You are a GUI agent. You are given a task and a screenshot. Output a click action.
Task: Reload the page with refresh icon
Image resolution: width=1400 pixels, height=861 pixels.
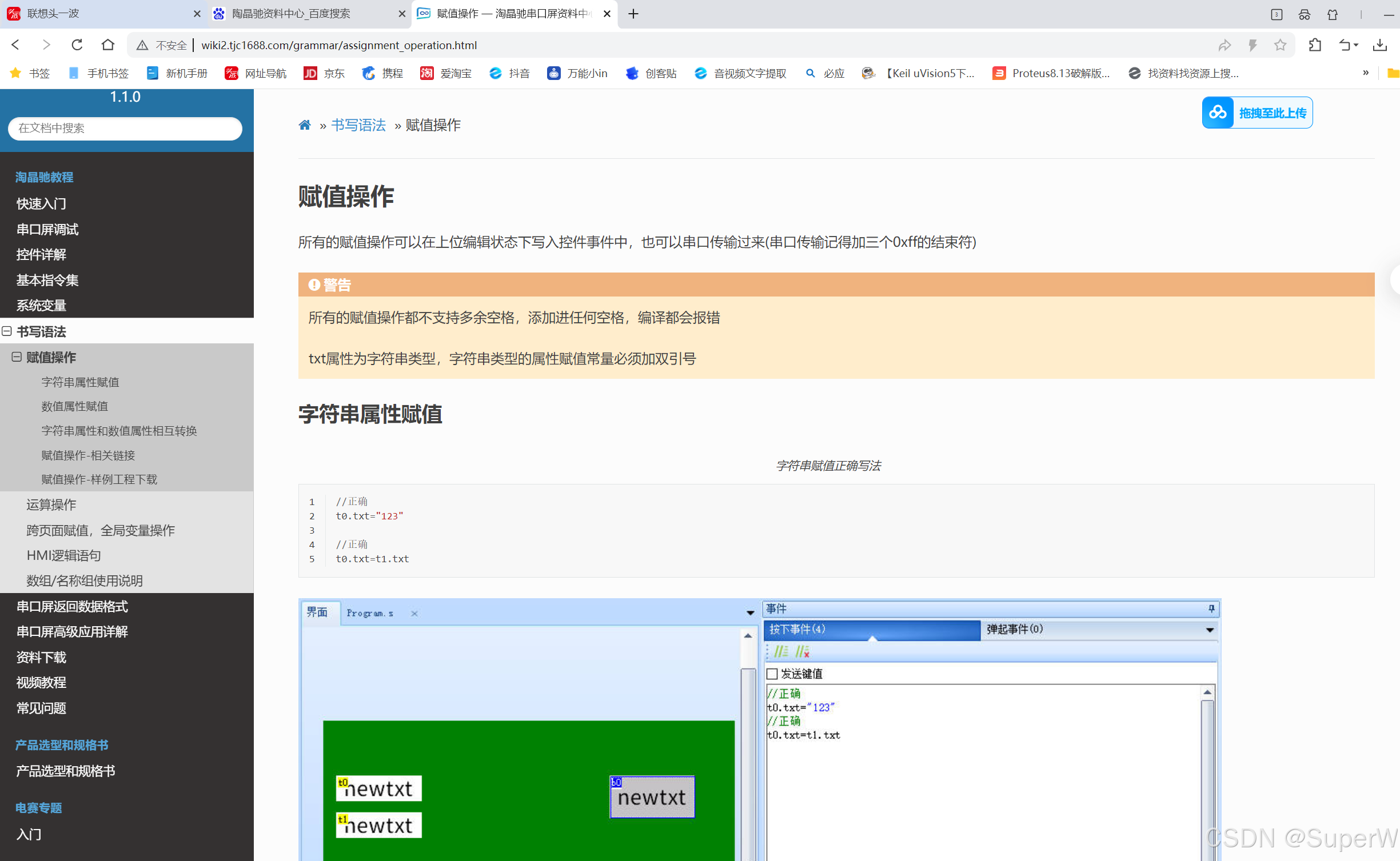tap(77, 45)
